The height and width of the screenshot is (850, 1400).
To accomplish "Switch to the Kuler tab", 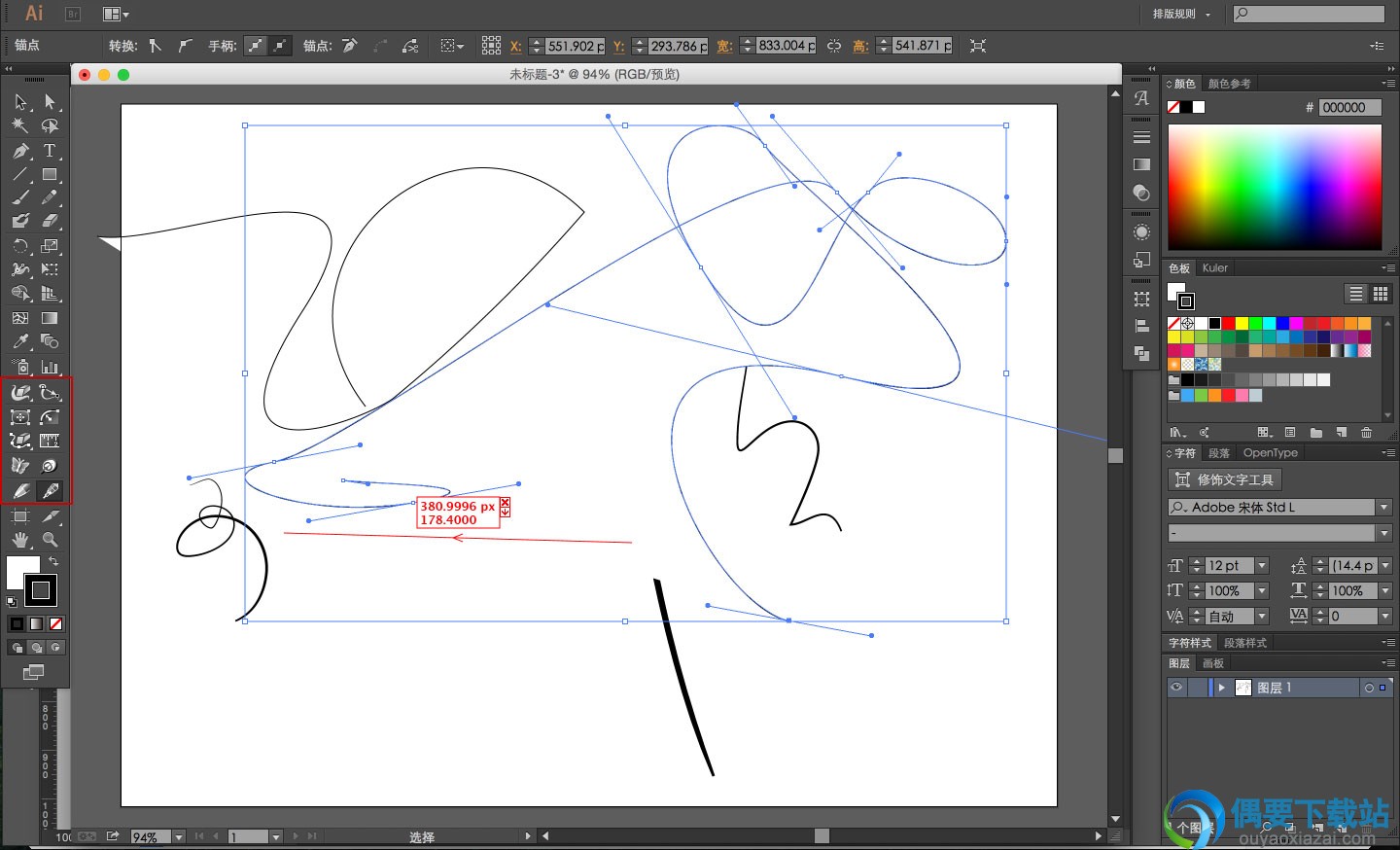I will coord(1214,267).
